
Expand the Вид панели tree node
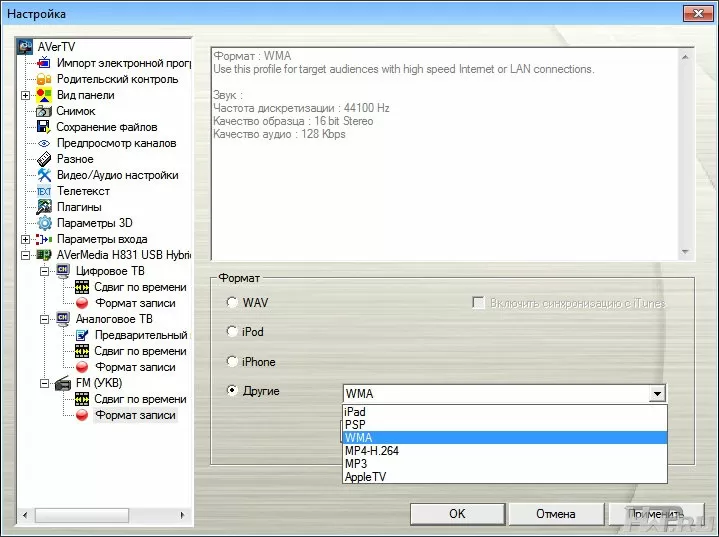tap(25, 95)
